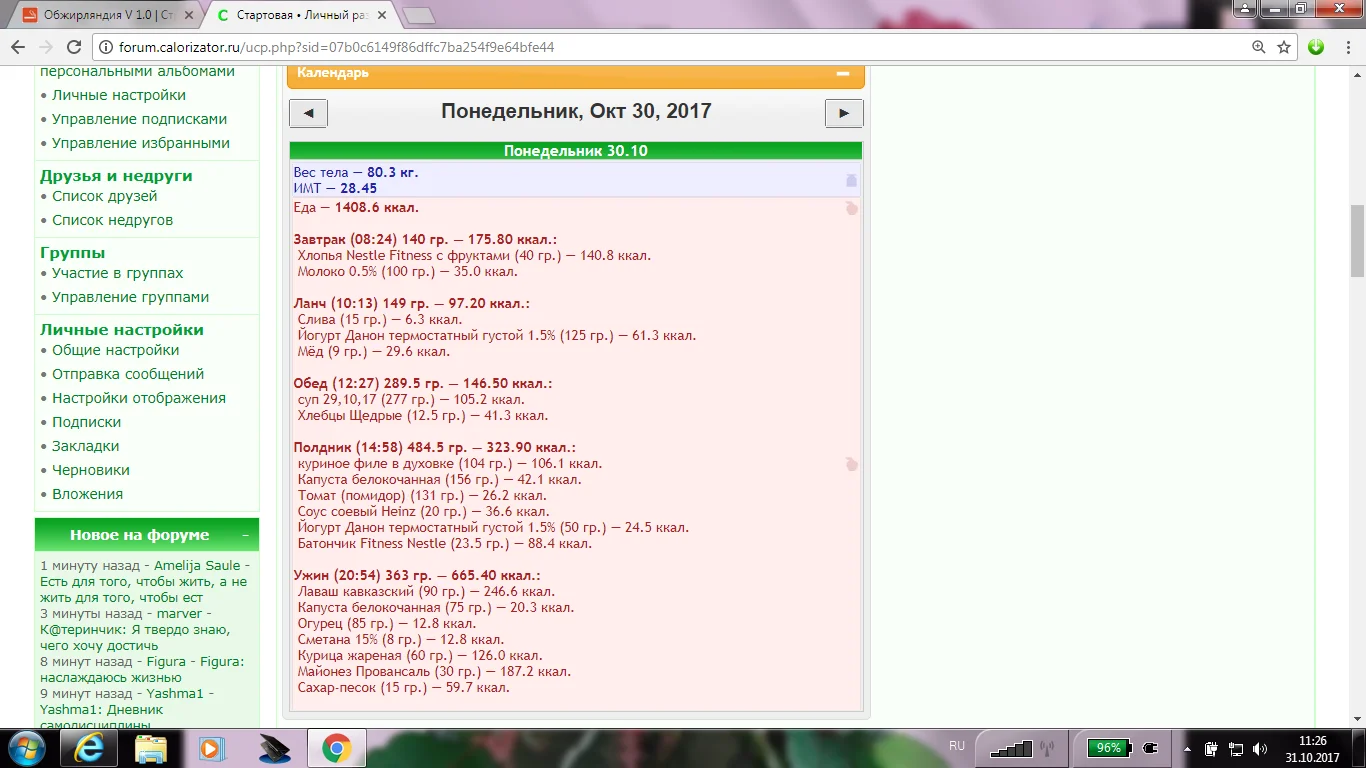The image size is (1366, 768).
Task: Go back with the browser back arrow
Action: (18, 47)
